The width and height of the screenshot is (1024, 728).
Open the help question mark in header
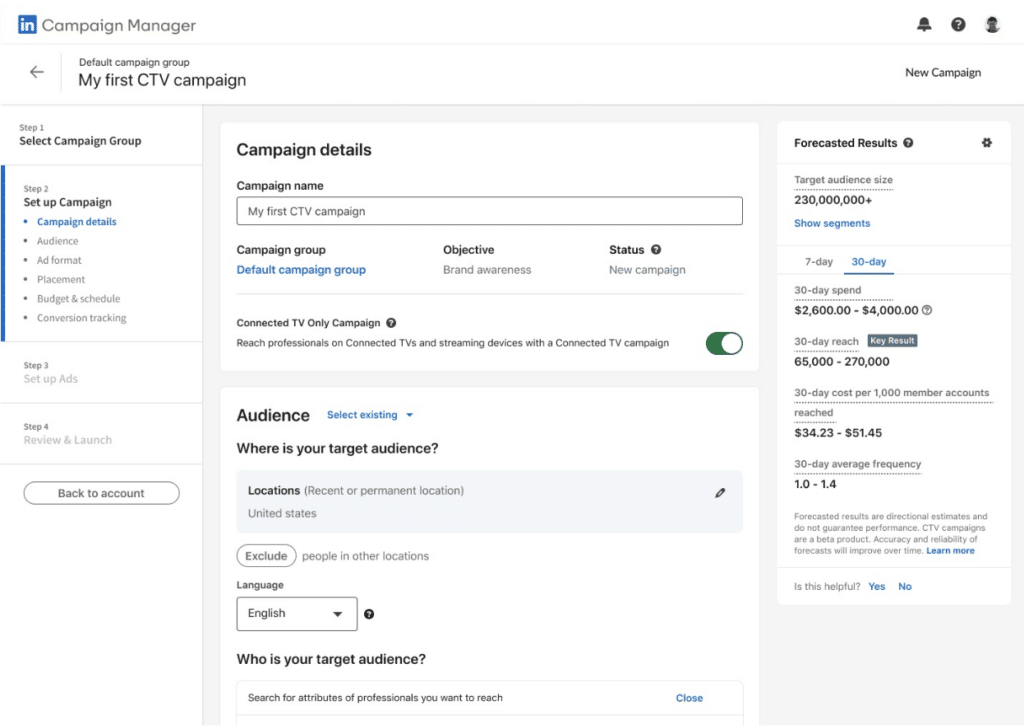click(x=958, y=25)
